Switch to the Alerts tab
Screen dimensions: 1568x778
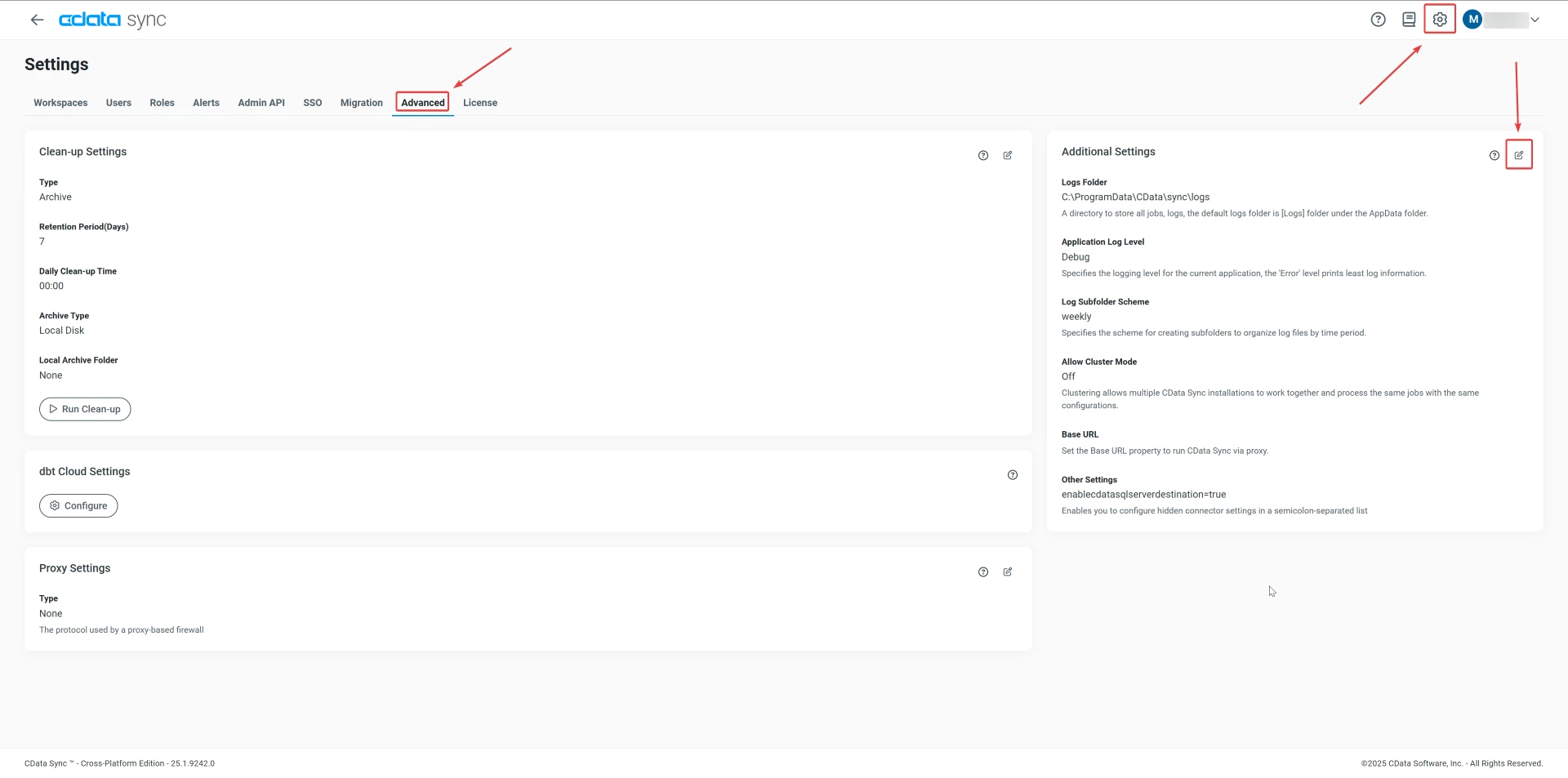tap(206, 103)
